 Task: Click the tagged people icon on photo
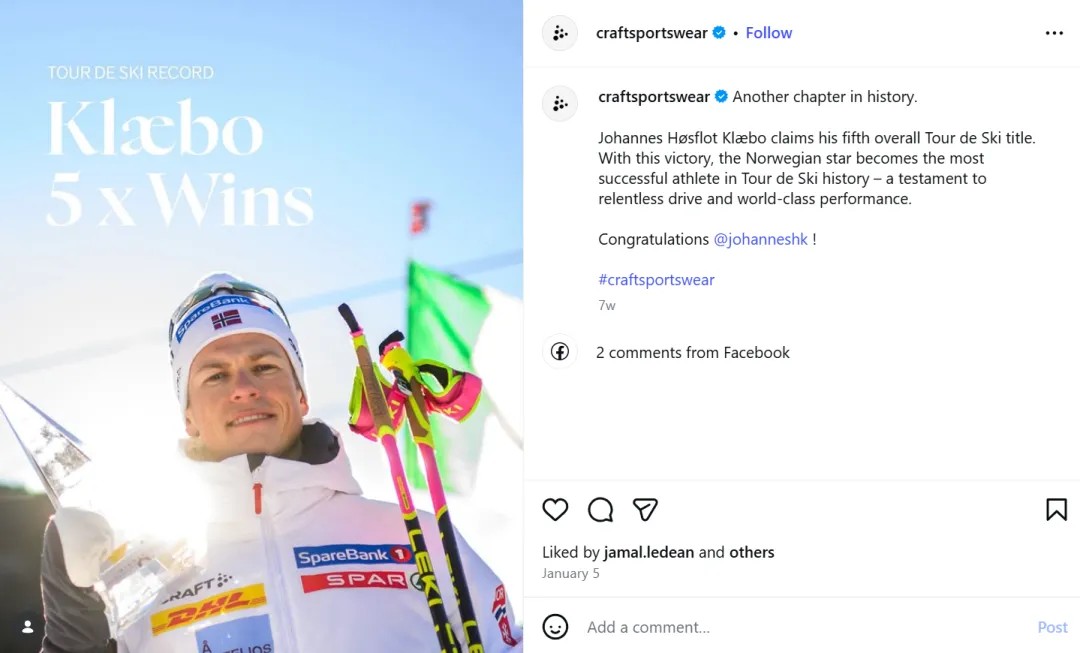click(28, 626)
